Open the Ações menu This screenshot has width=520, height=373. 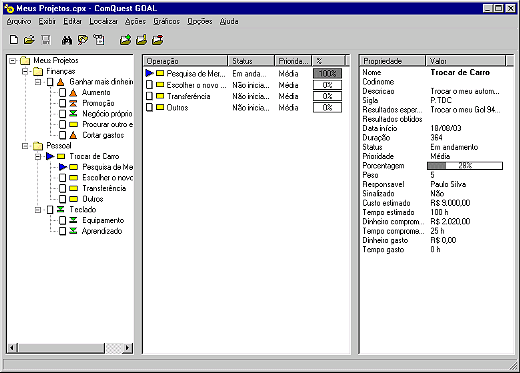(135, 21)
